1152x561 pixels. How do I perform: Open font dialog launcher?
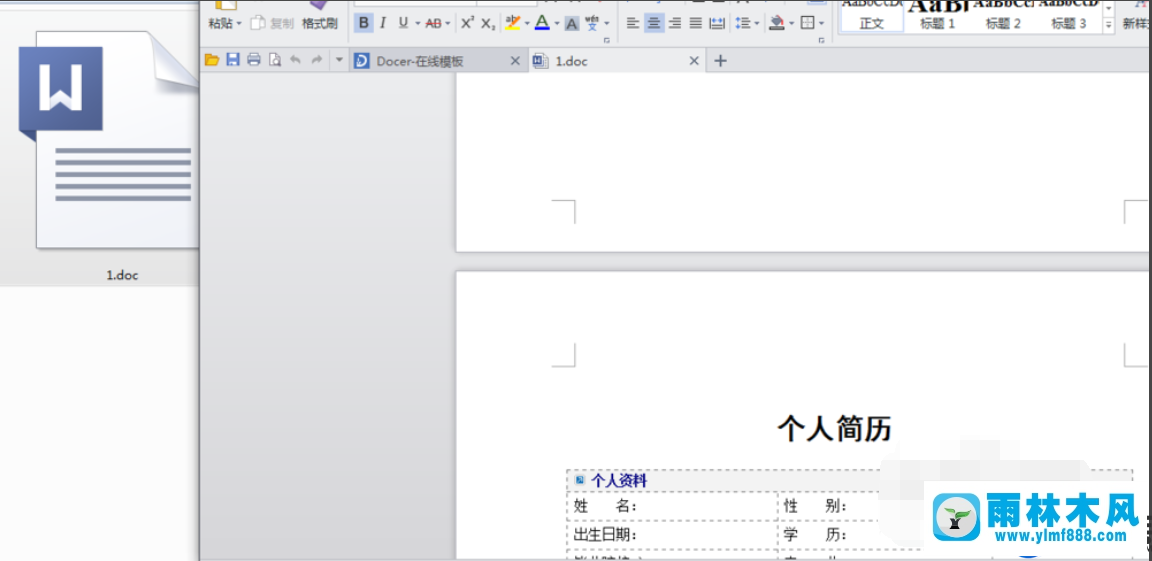coord(607,41)
